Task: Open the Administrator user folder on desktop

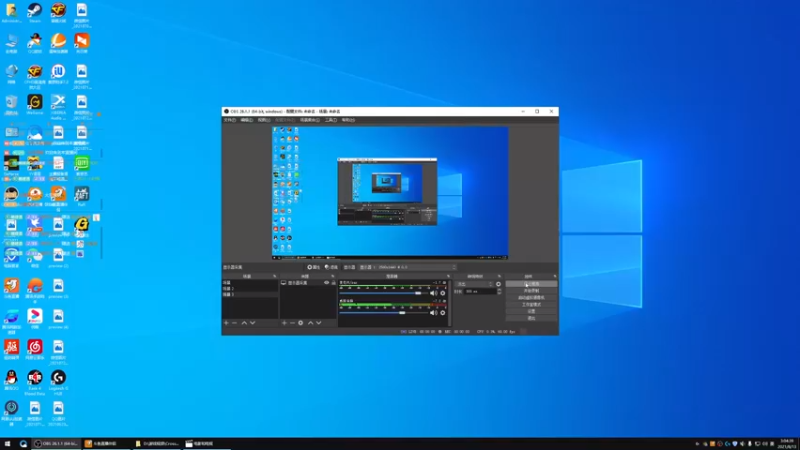Action: coord(11,12)
